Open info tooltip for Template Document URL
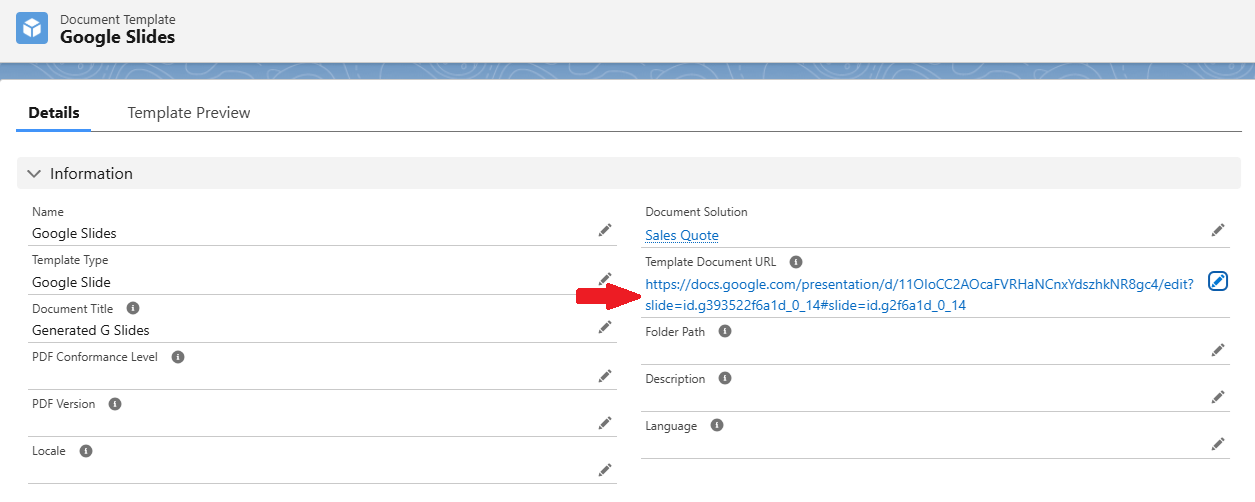This screenshot has height=502, width=1255. coord(796,262)
